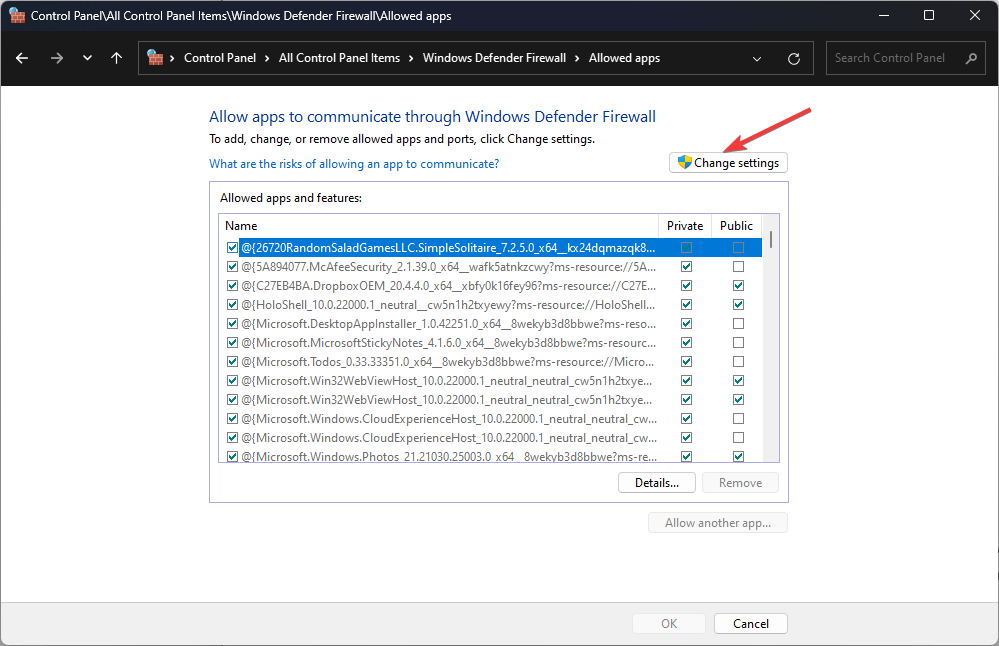Enable Public for McAfeeSecurity

tap(738, 266)
